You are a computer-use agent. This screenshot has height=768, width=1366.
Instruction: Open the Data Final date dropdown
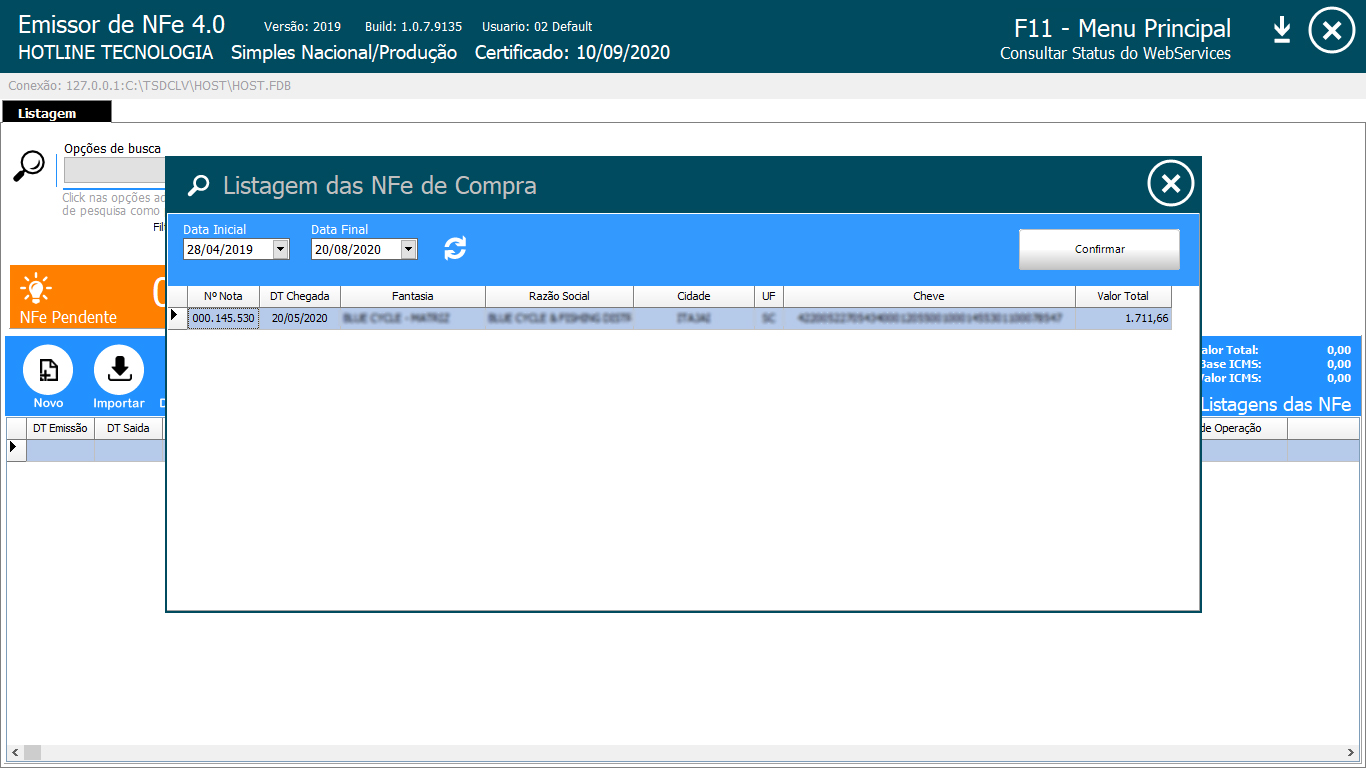[x=408, y=250]
